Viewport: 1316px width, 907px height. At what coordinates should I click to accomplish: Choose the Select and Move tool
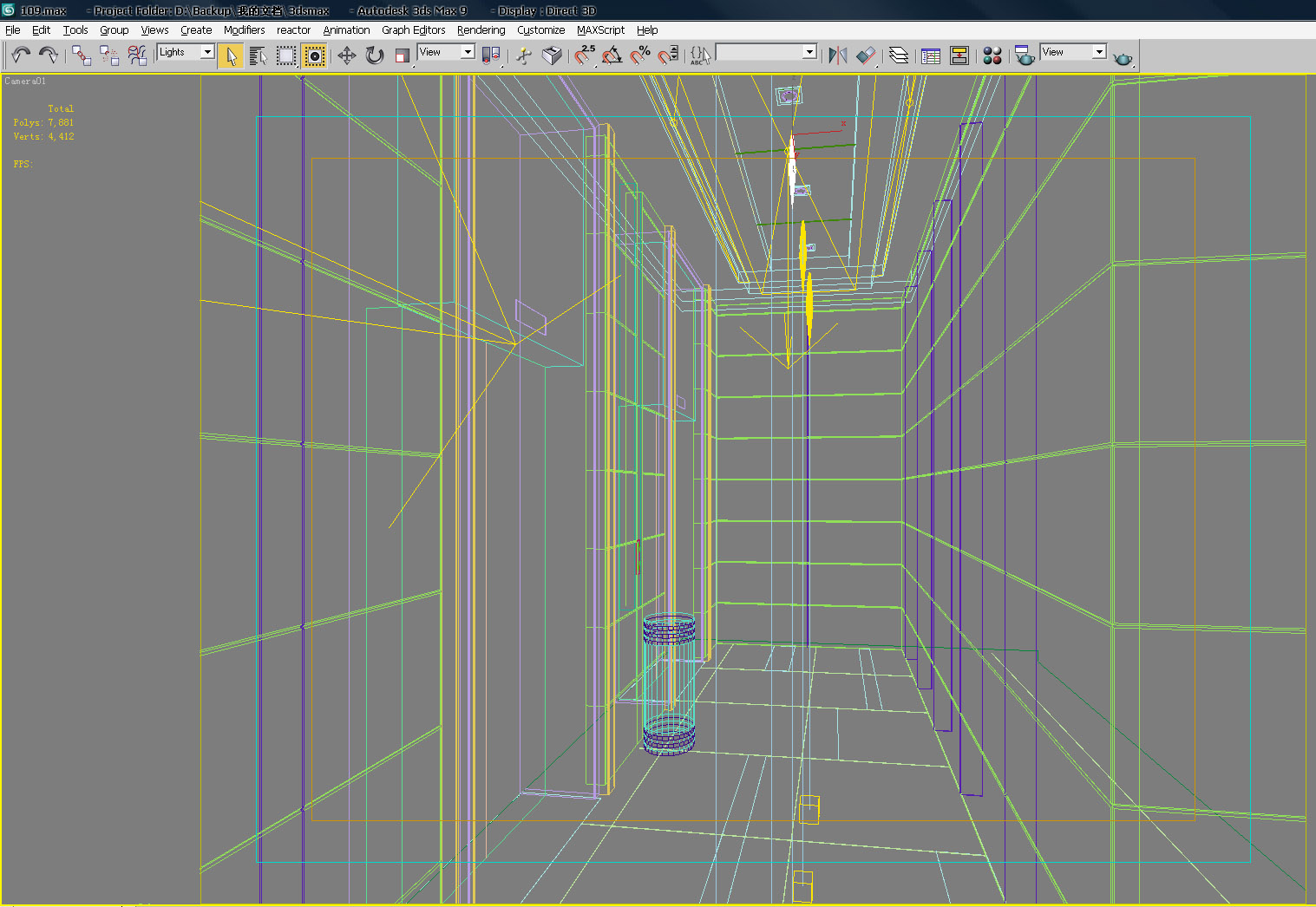(346, 55)
